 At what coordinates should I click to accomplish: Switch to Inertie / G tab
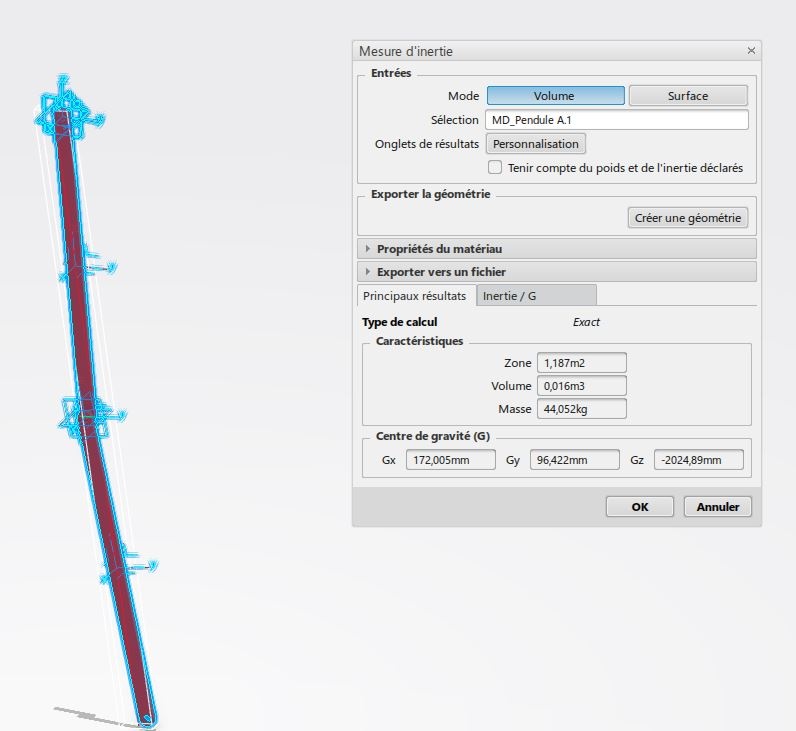pyautogui.click(x=537, y=296)
